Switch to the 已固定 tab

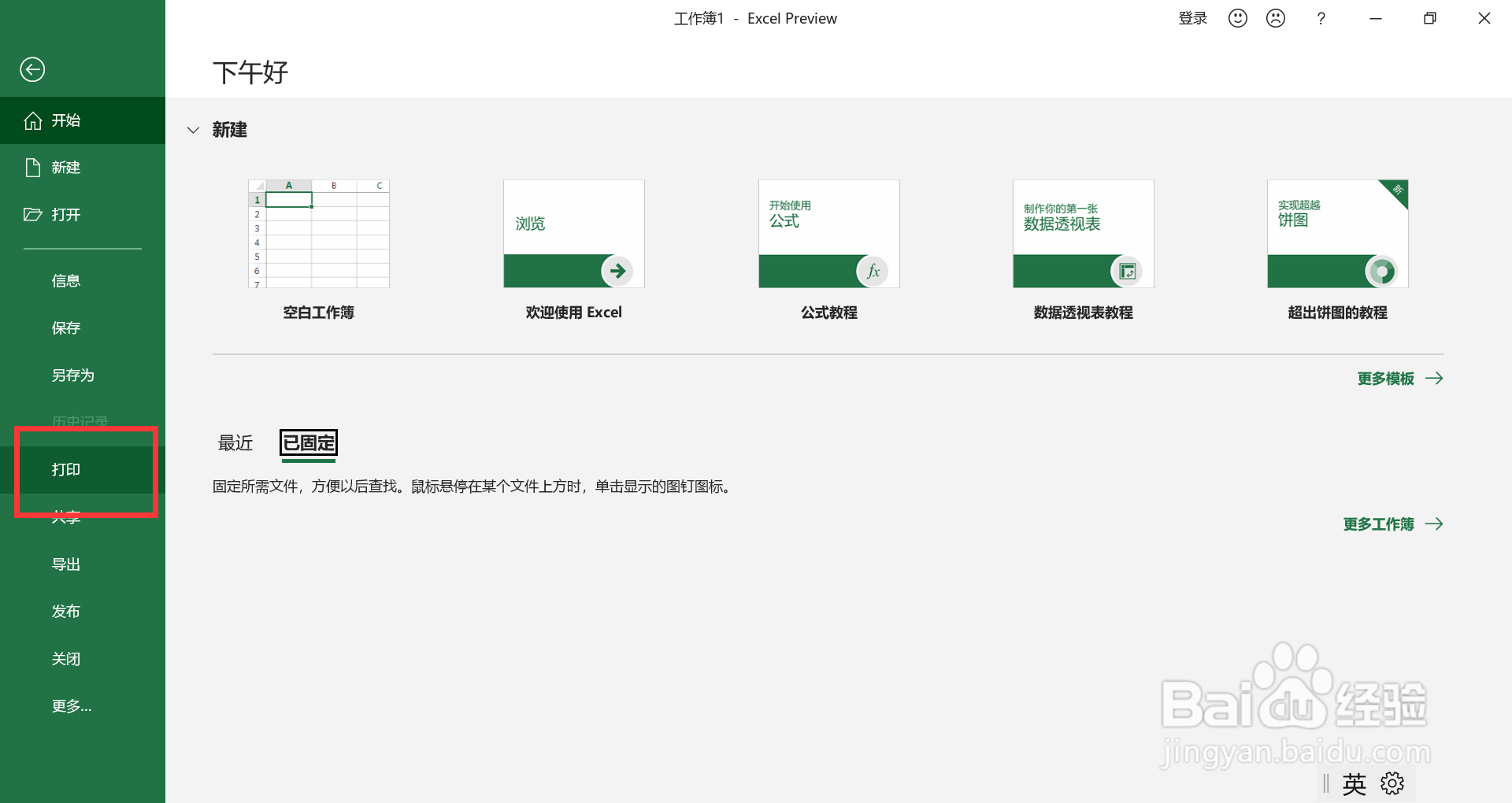pyautogui.click(x=309, y=443)
